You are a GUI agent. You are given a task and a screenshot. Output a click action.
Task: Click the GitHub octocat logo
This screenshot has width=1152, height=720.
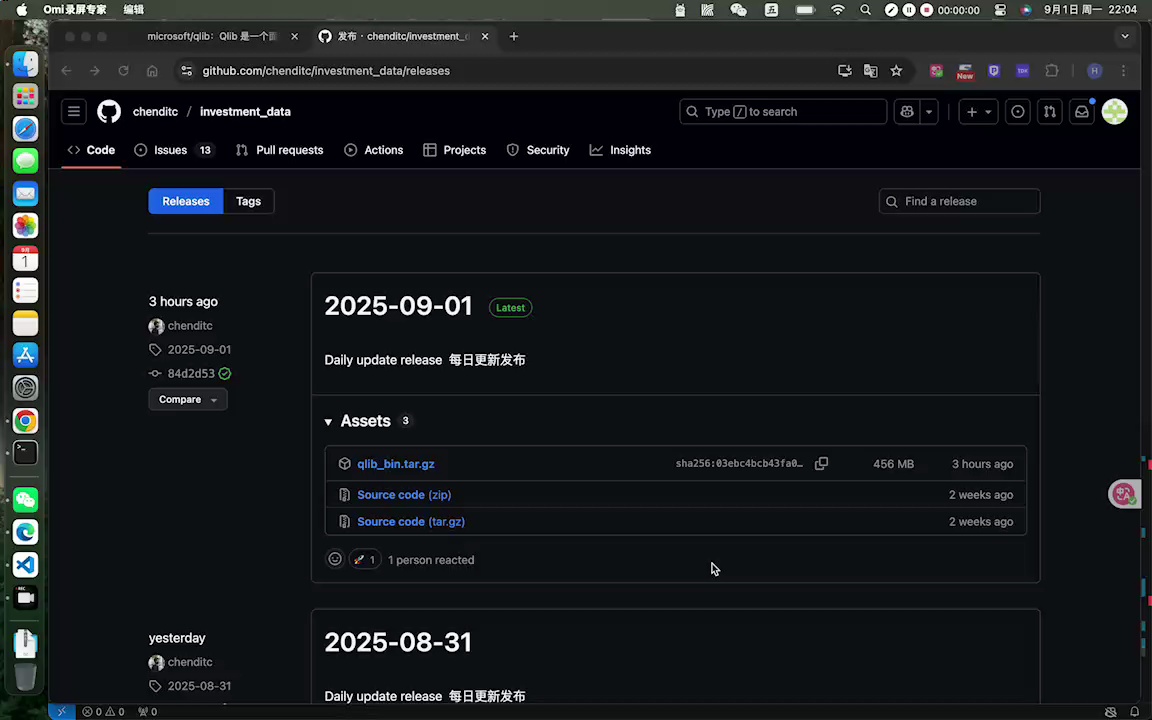pyautogui.click(x=109, y=111)
